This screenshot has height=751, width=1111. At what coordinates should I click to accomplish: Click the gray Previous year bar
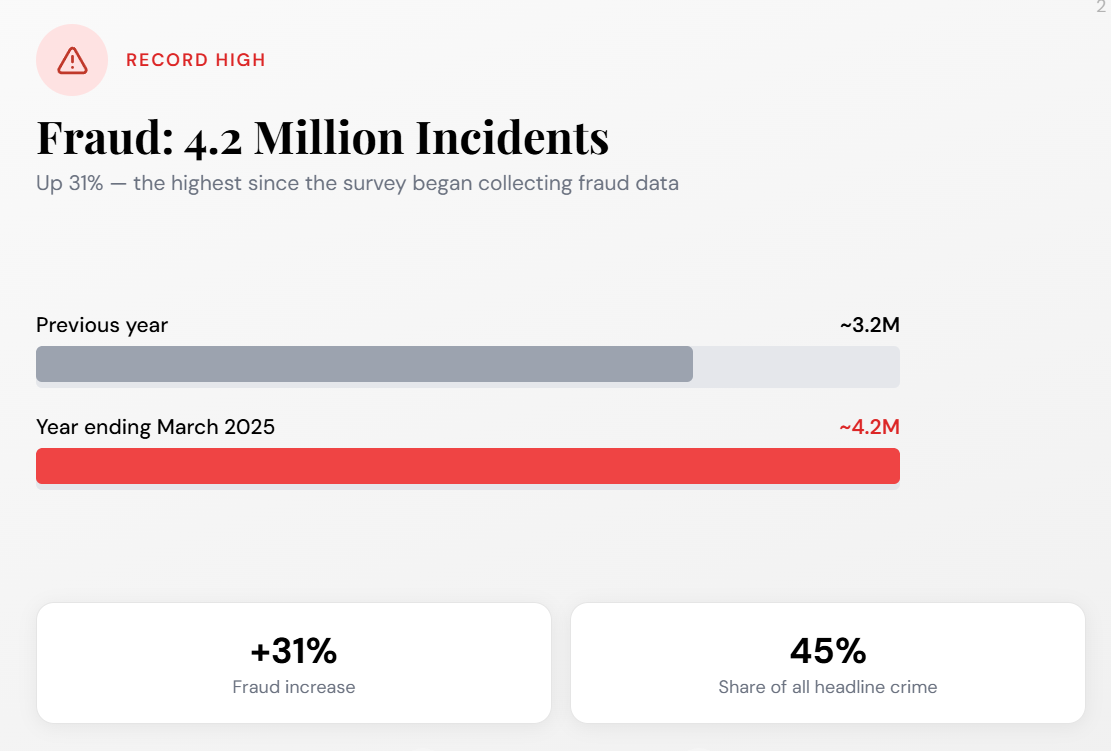click(364, 364)
